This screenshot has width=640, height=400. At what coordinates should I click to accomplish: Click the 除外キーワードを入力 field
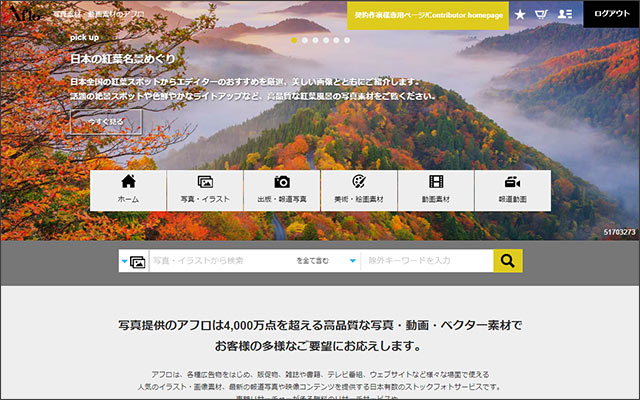pos(425,261)
